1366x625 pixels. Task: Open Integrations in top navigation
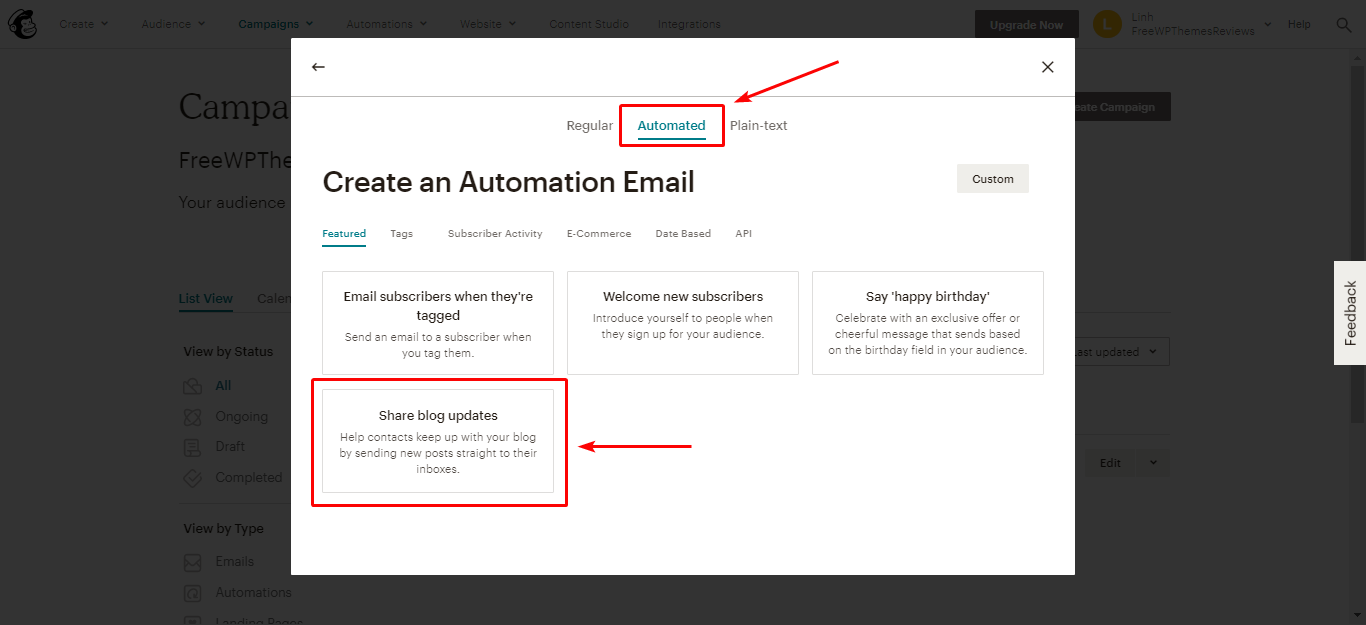click(x=689, y=24)
